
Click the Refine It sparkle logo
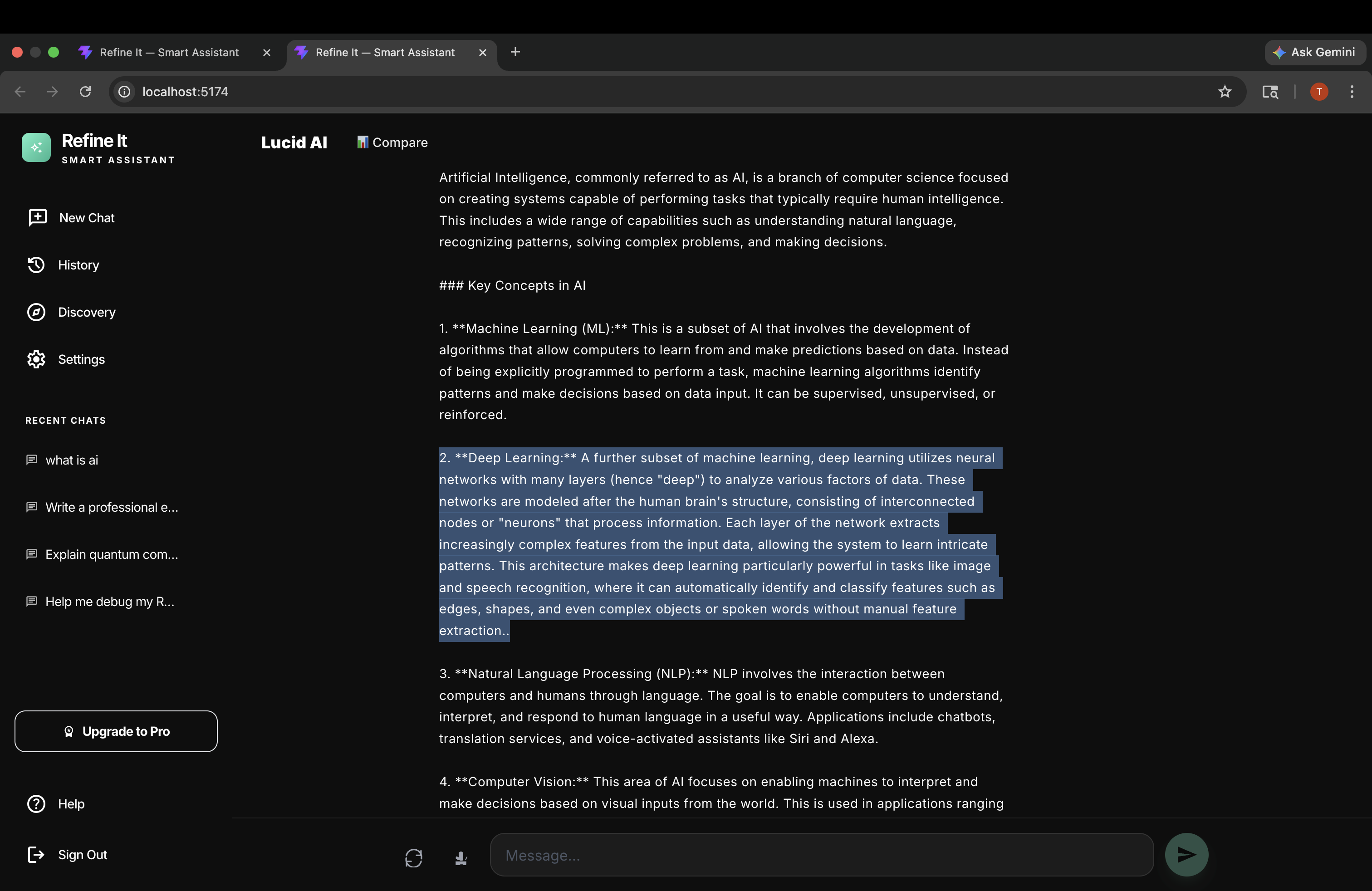36,147
